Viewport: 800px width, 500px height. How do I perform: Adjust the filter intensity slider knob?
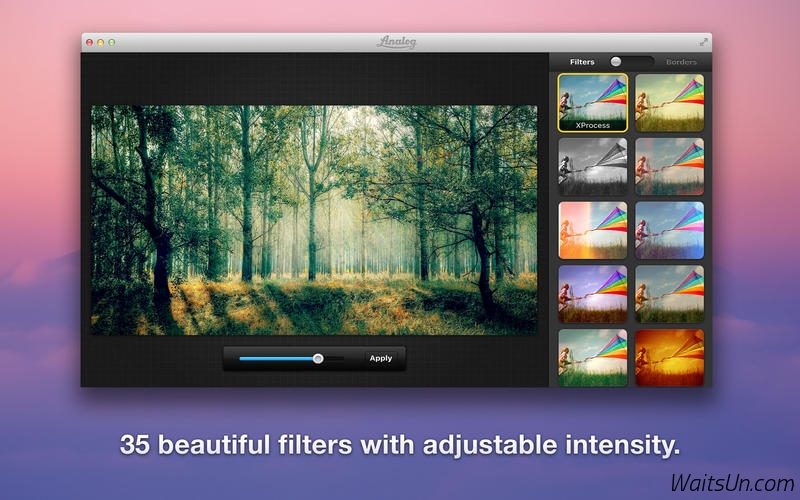[318, 359]
